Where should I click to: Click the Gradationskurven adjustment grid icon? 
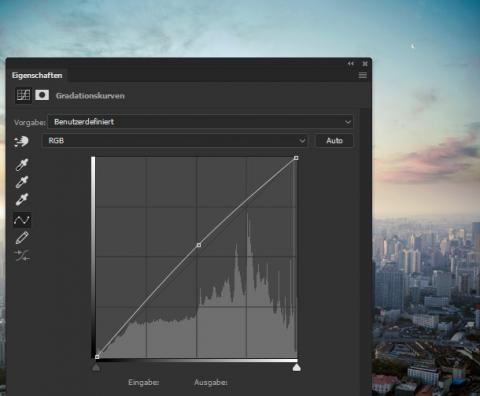23,95
